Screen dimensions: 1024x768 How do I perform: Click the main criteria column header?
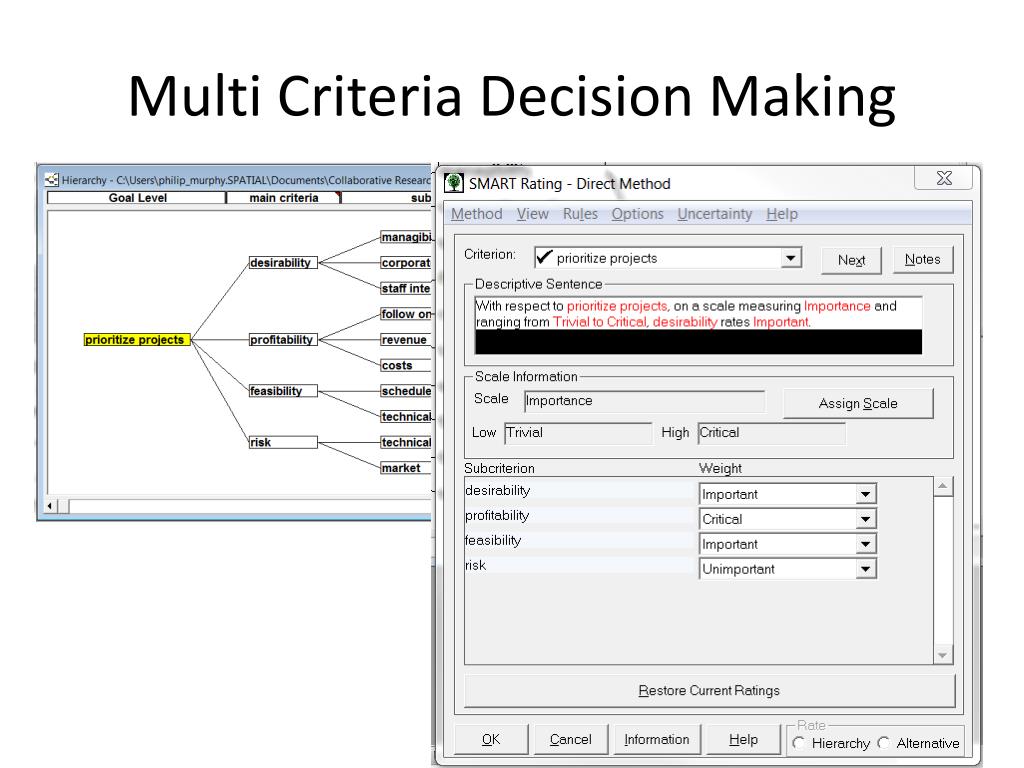[x=283, y=198]
